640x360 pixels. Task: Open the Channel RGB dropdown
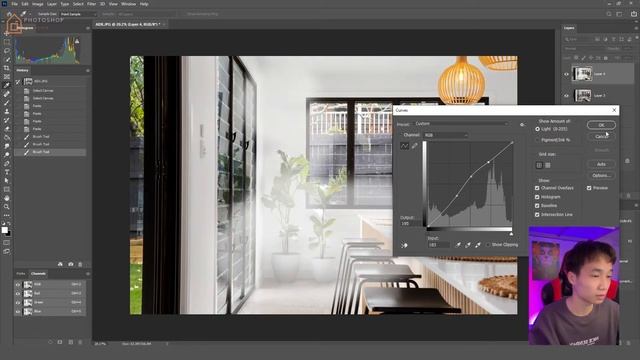click(446, 135)
